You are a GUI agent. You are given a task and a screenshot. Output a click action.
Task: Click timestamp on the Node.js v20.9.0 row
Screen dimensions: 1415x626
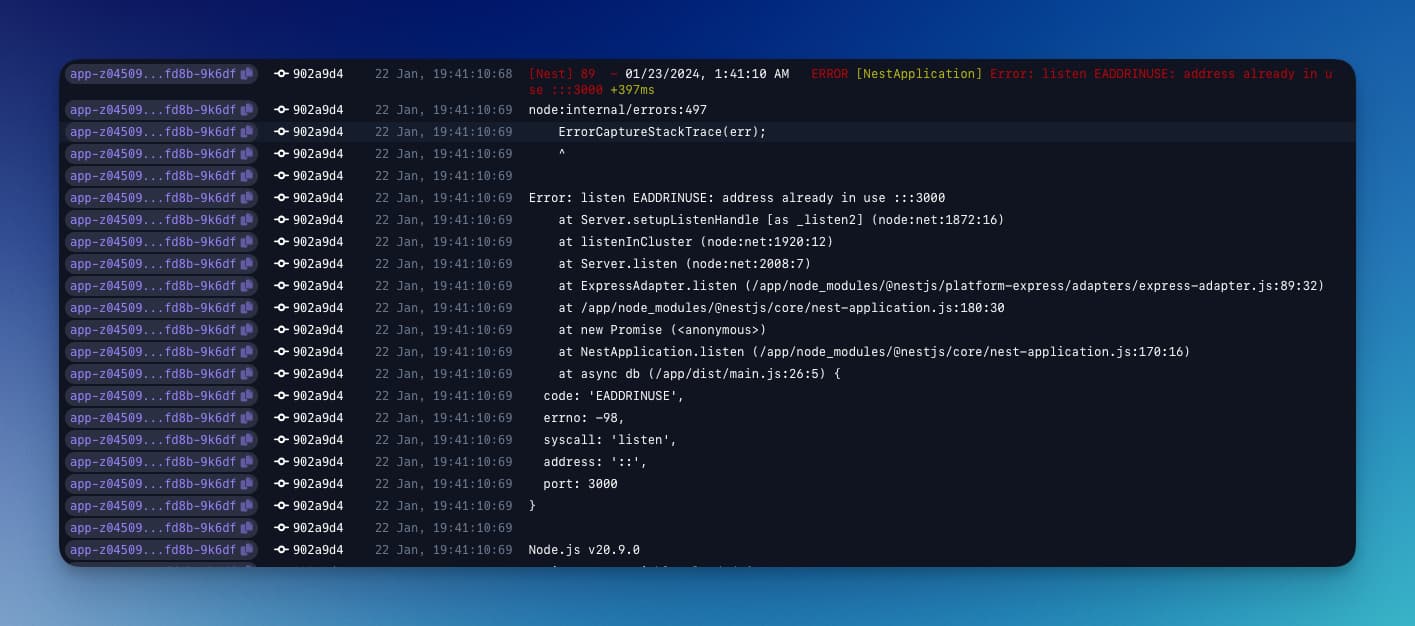pyautogui.click(x=443, y=550)
